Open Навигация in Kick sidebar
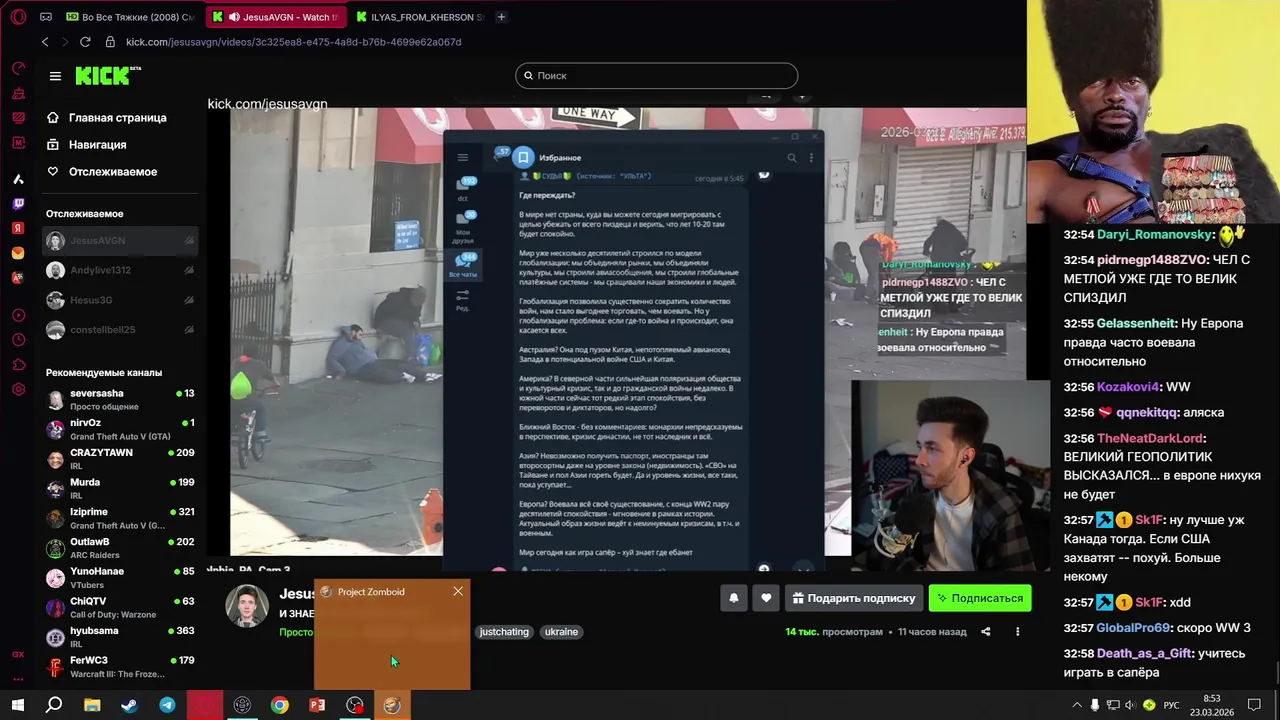 point(87,145)
